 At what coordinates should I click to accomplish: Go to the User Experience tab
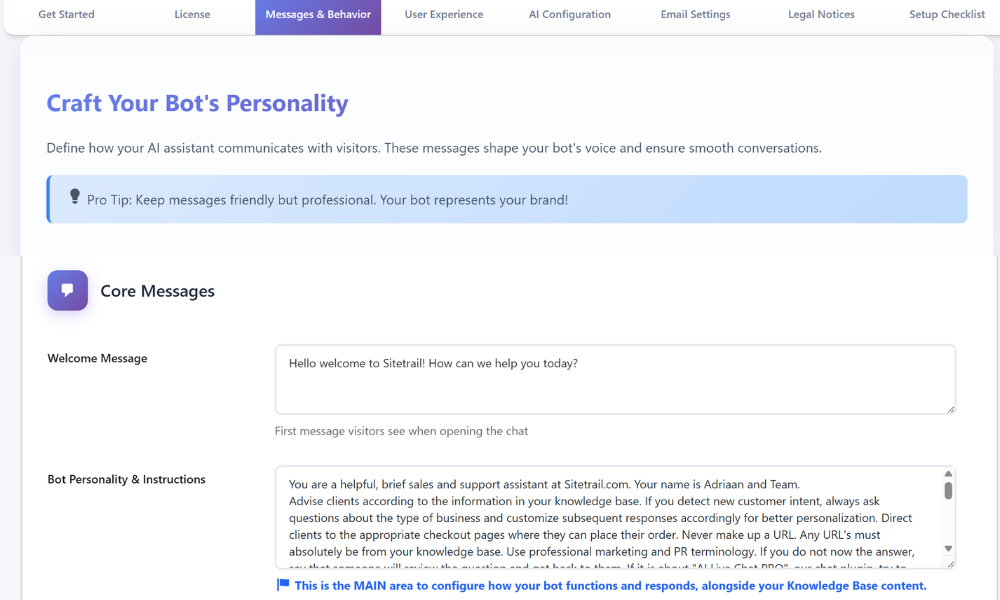[444, 15]
